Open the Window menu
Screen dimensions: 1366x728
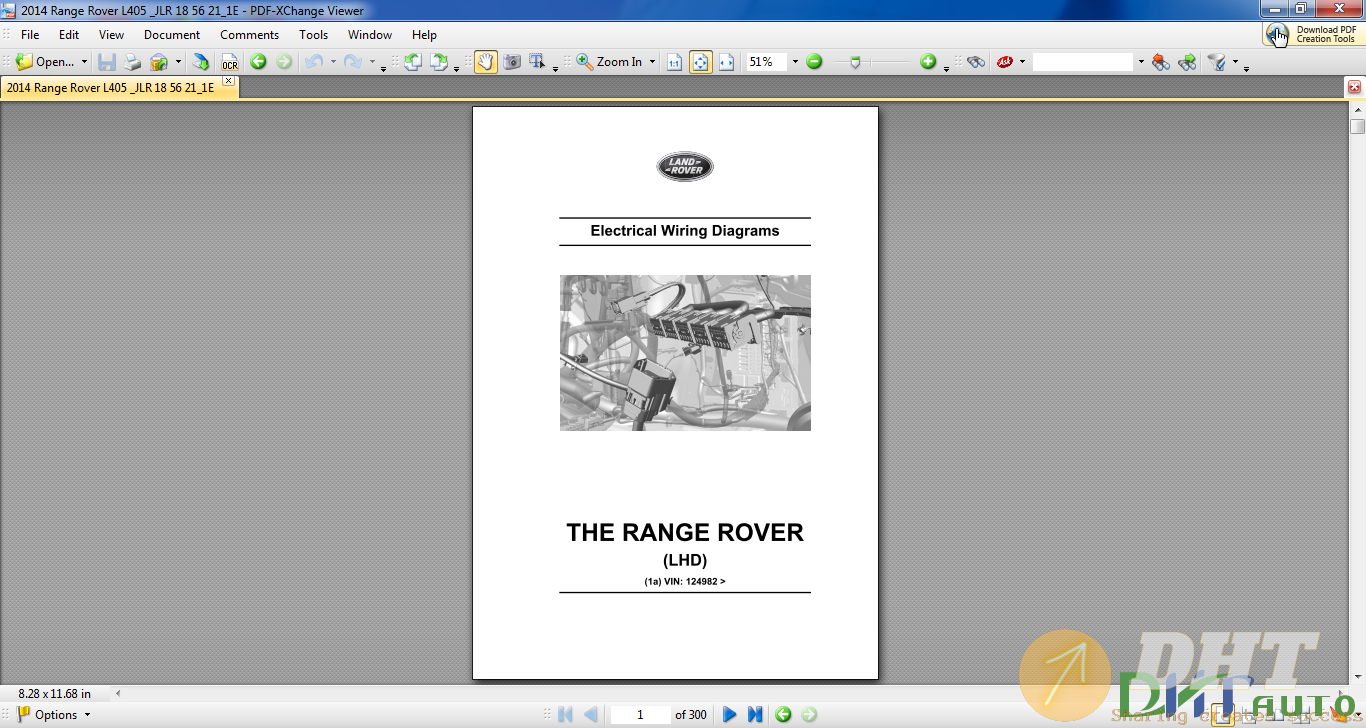(x=370, y=34)
